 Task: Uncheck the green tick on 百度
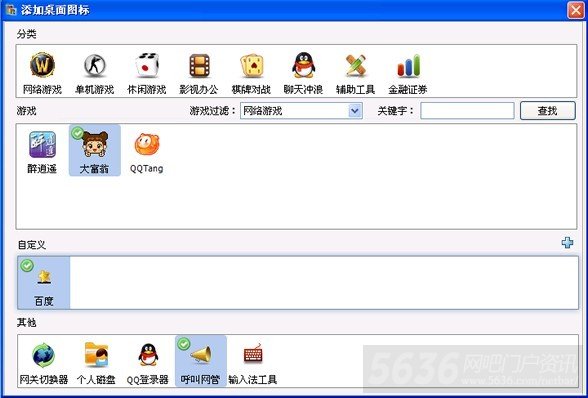[x=27, y=265]
